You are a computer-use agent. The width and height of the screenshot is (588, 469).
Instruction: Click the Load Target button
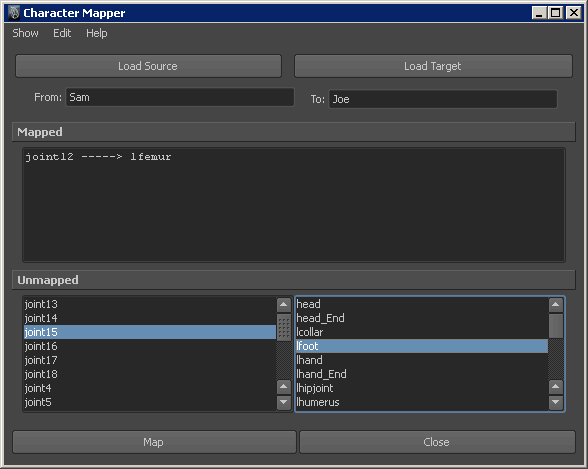click(x=433, y=66)
